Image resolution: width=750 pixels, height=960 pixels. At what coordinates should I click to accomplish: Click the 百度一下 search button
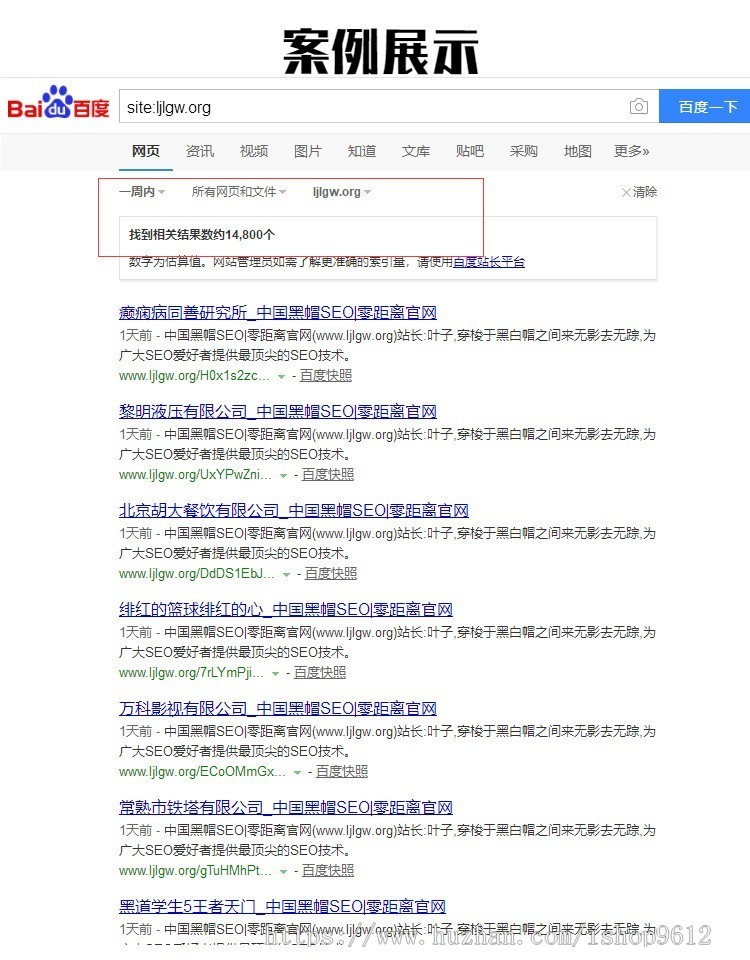[x=704, y=107]
